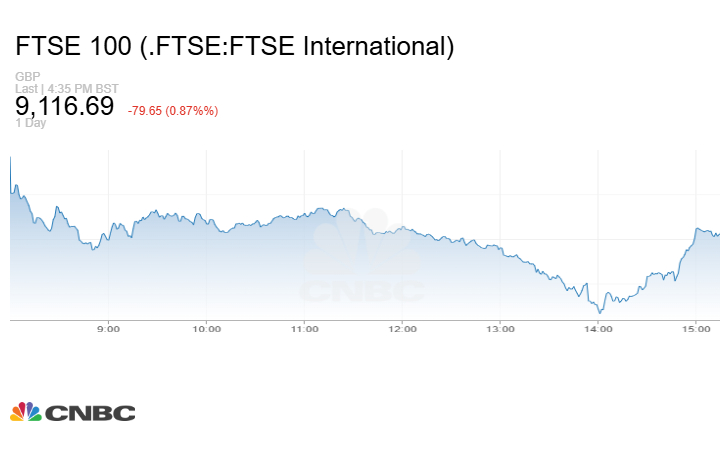Click the 11:00 time axis label
Image resolution: width=720 pixels, height=450 pixels.
coord(305,328)
